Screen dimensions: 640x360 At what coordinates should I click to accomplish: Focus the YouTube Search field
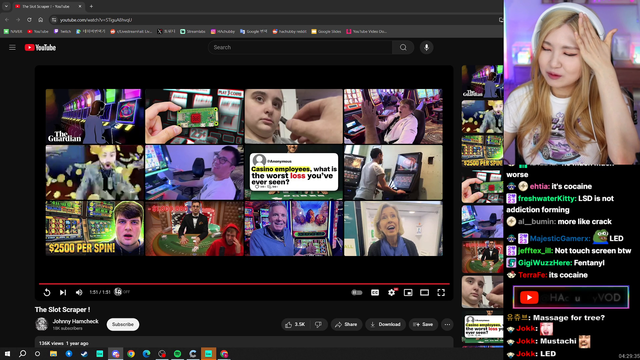click(300, 47)
